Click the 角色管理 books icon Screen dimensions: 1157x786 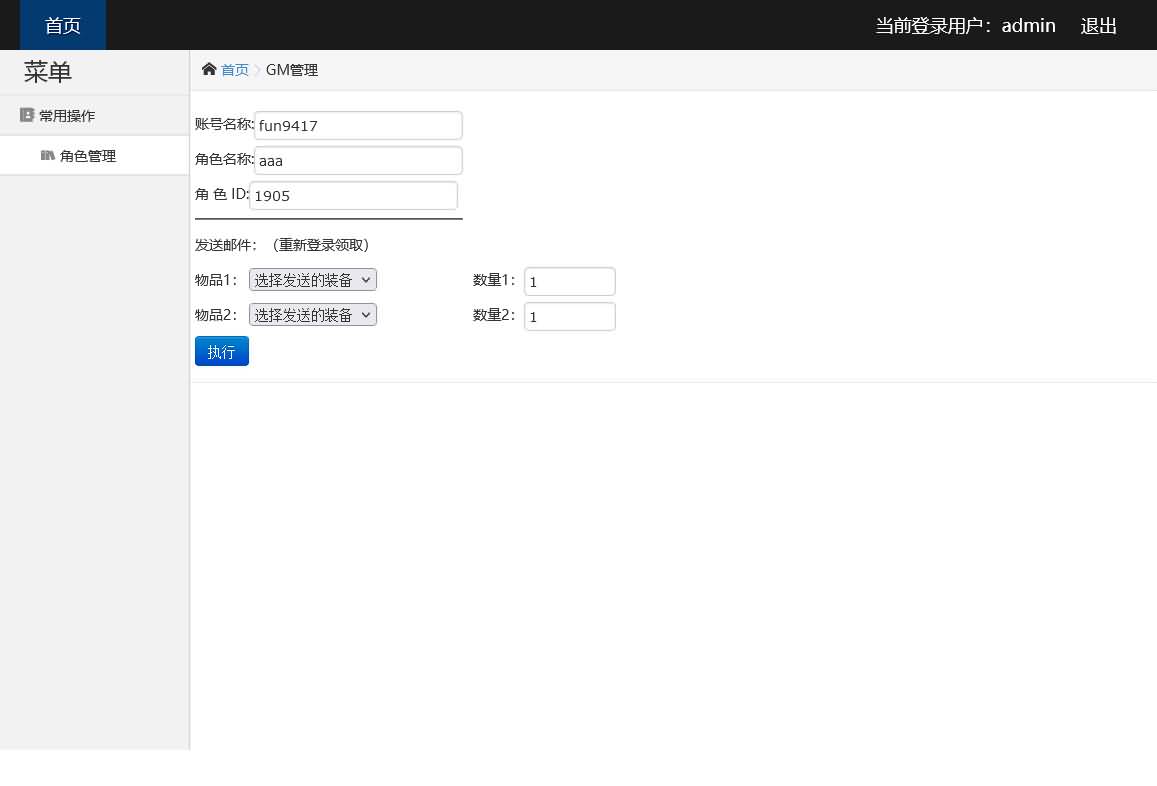[47, 156]
